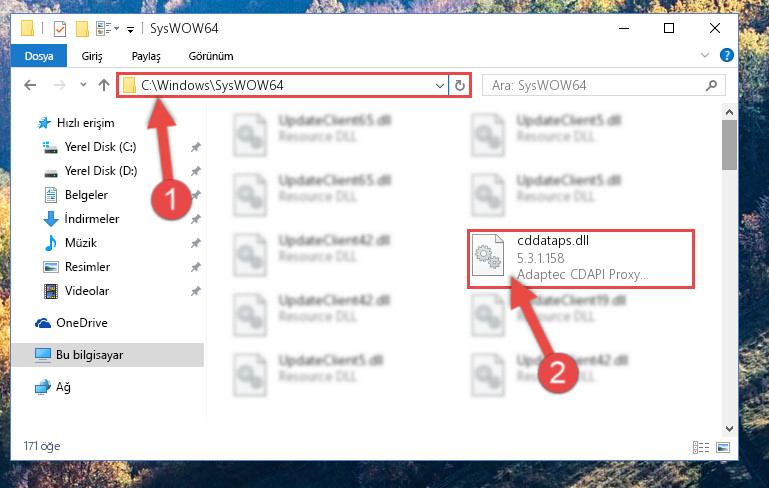Click the vertical scrollbar thumb
Viewport: 769px width, 488px height.
tap(729, 145)
